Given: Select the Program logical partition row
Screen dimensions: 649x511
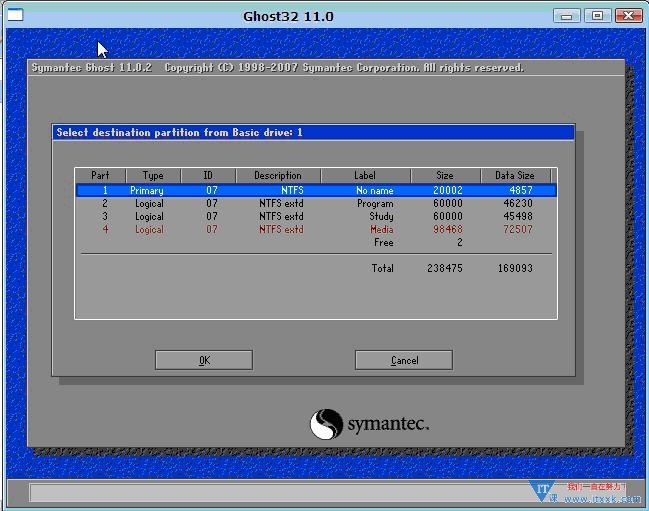Looking at the screenshot, I should (x=316, y=204).
